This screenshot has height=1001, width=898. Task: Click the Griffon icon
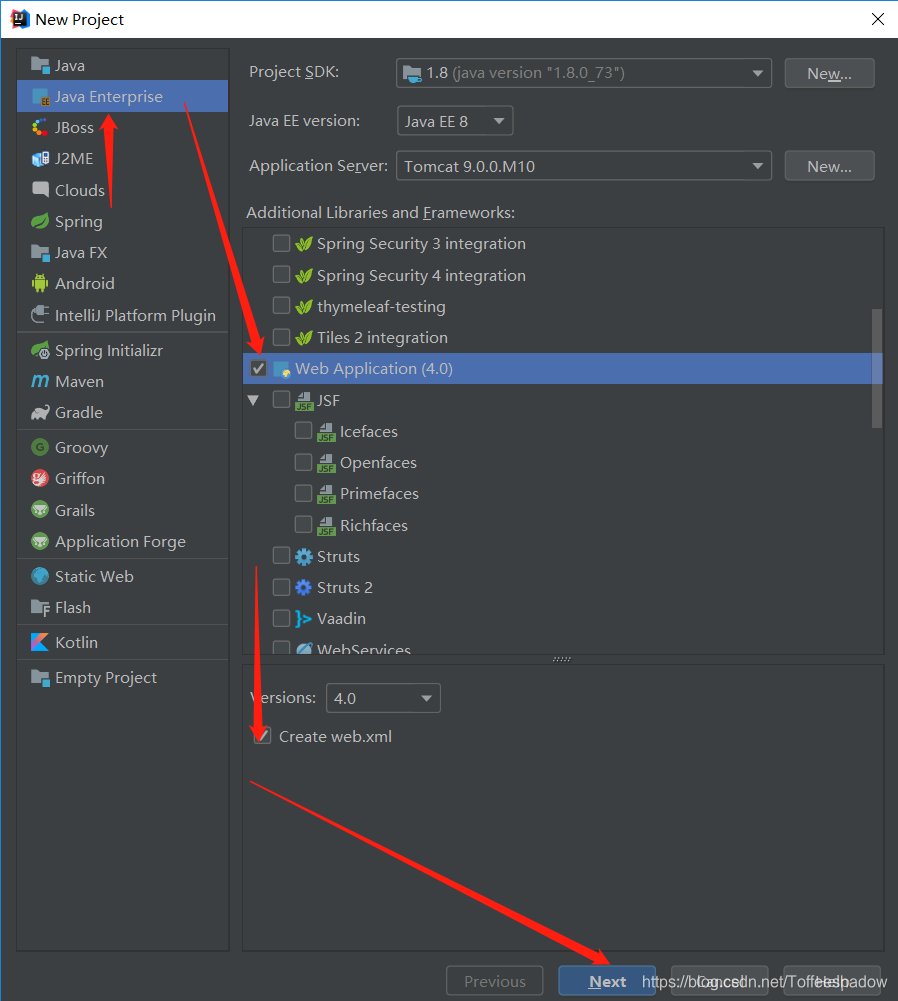(x=40, y=478)
